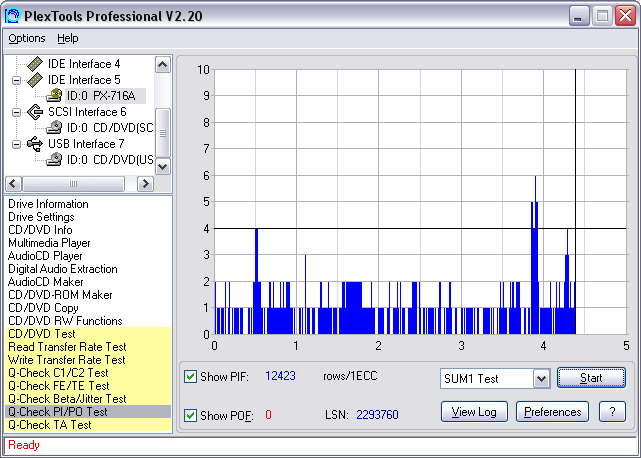Collapse the SCSI Interface 6 tree node
Viewport: 641px width, 458px height.
[x=16, y=112]
